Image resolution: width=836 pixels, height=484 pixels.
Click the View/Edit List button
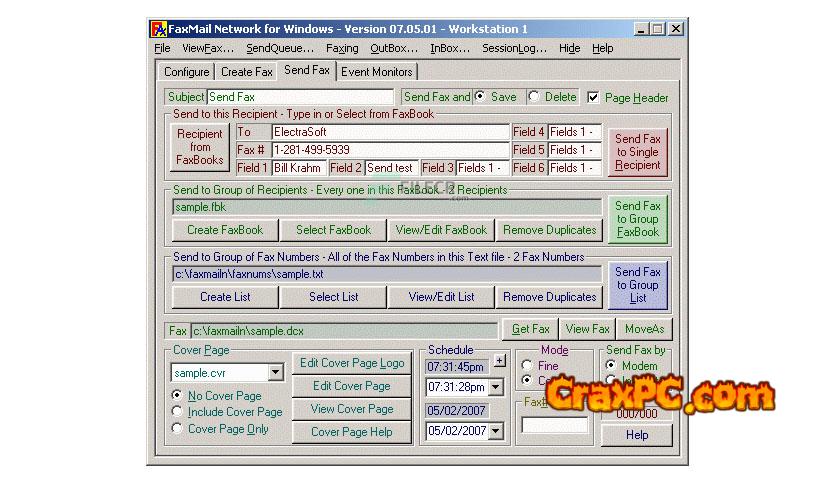point(441,297)
